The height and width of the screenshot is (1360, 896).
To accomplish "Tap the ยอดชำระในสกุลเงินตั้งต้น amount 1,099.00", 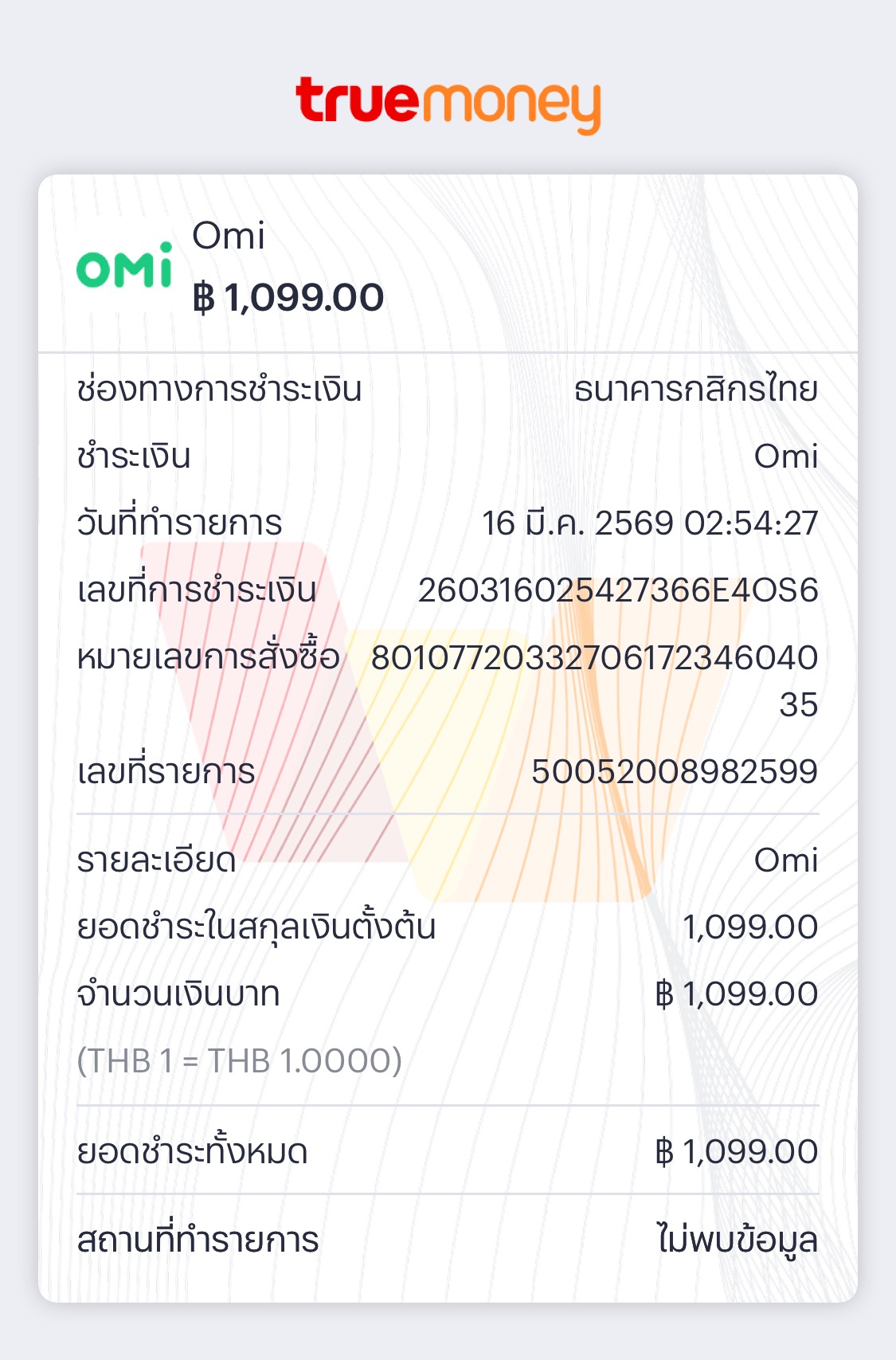I will tap(749, 927).
